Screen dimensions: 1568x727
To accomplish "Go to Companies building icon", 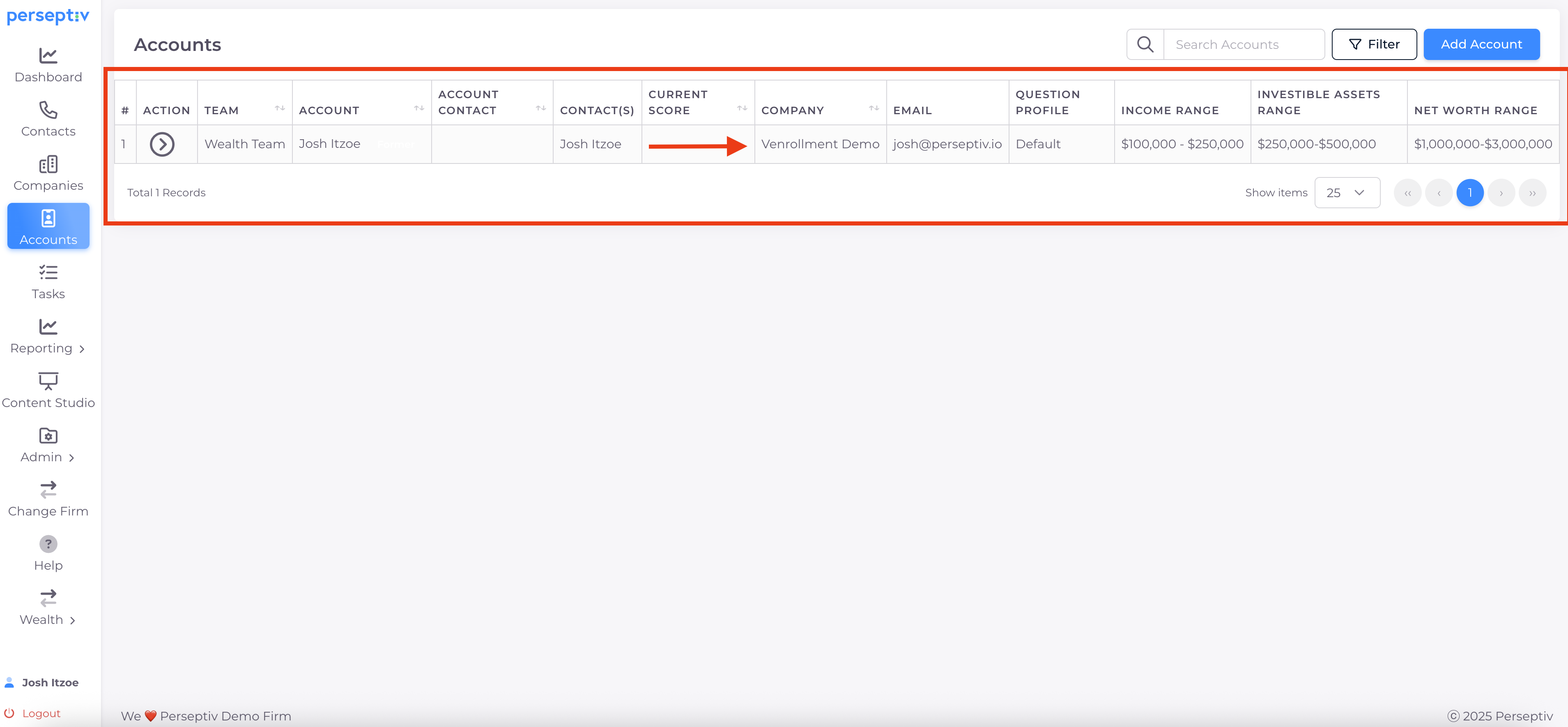I will coord(48,164).
